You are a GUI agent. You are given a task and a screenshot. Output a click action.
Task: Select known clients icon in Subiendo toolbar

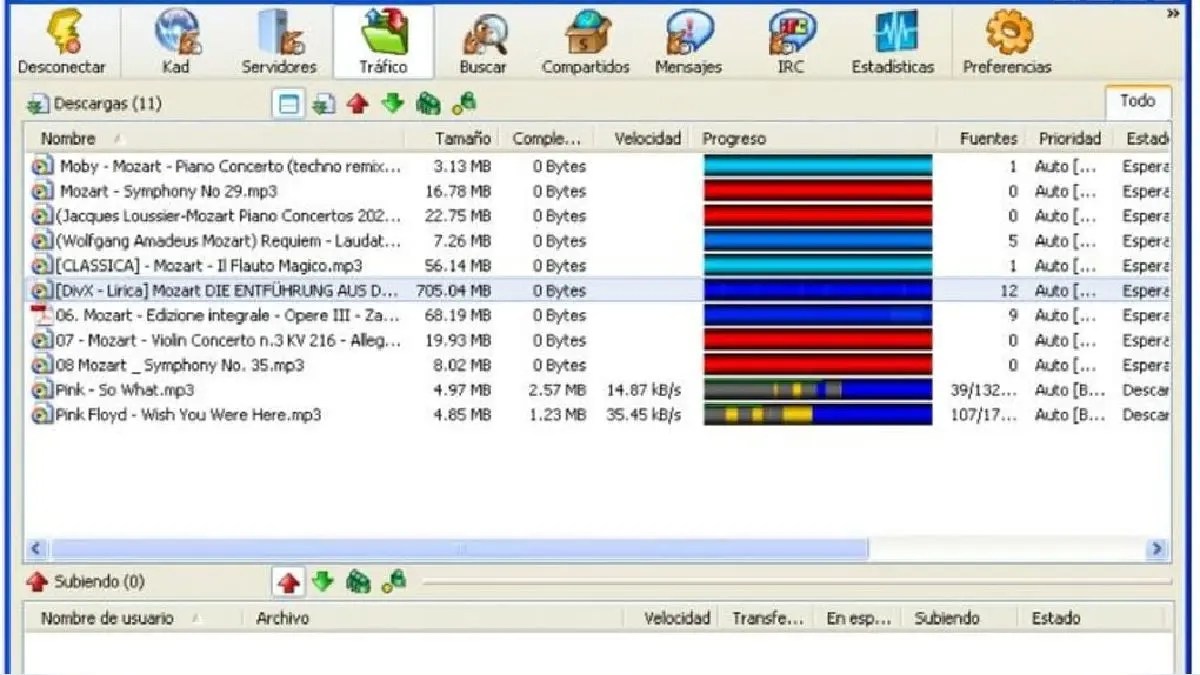[x=393, y=581]
